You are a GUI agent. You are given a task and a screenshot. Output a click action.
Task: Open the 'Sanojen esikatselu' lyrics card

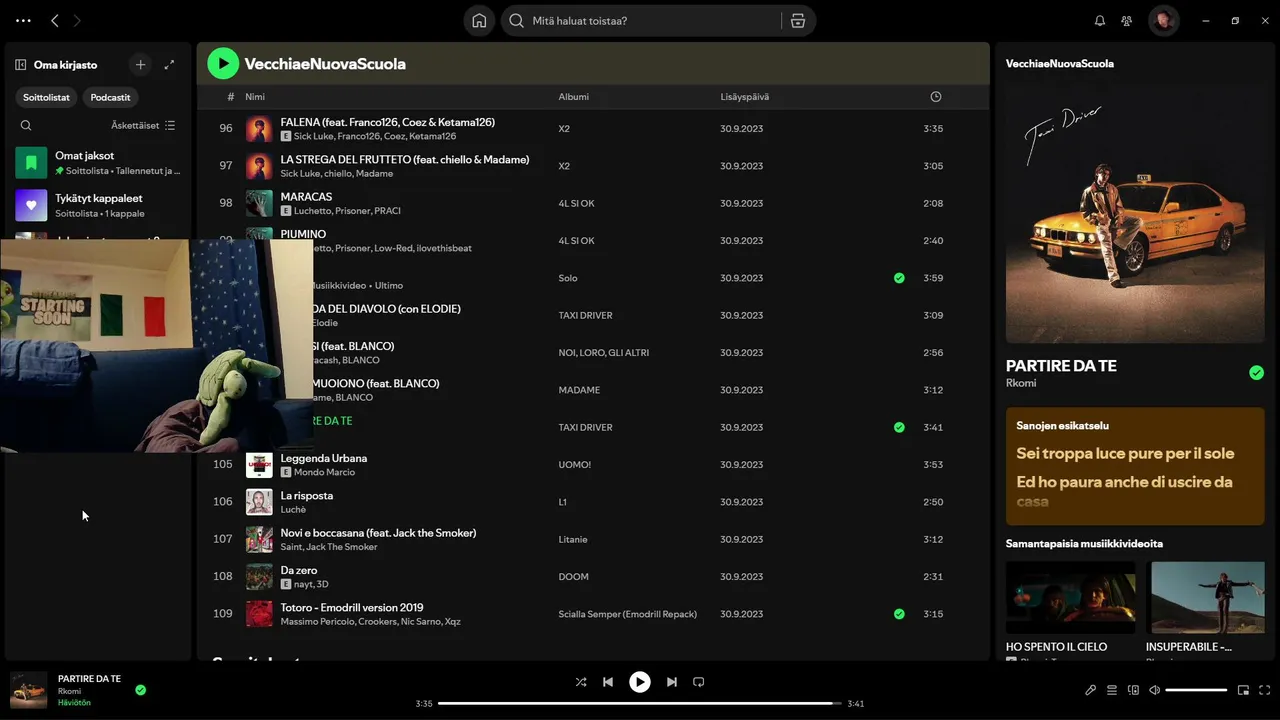[1135, 466]
